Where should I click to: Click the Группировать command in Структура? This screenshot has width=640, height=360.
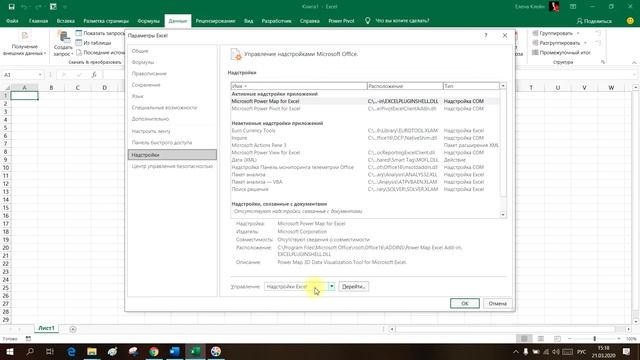click(556, 33)
